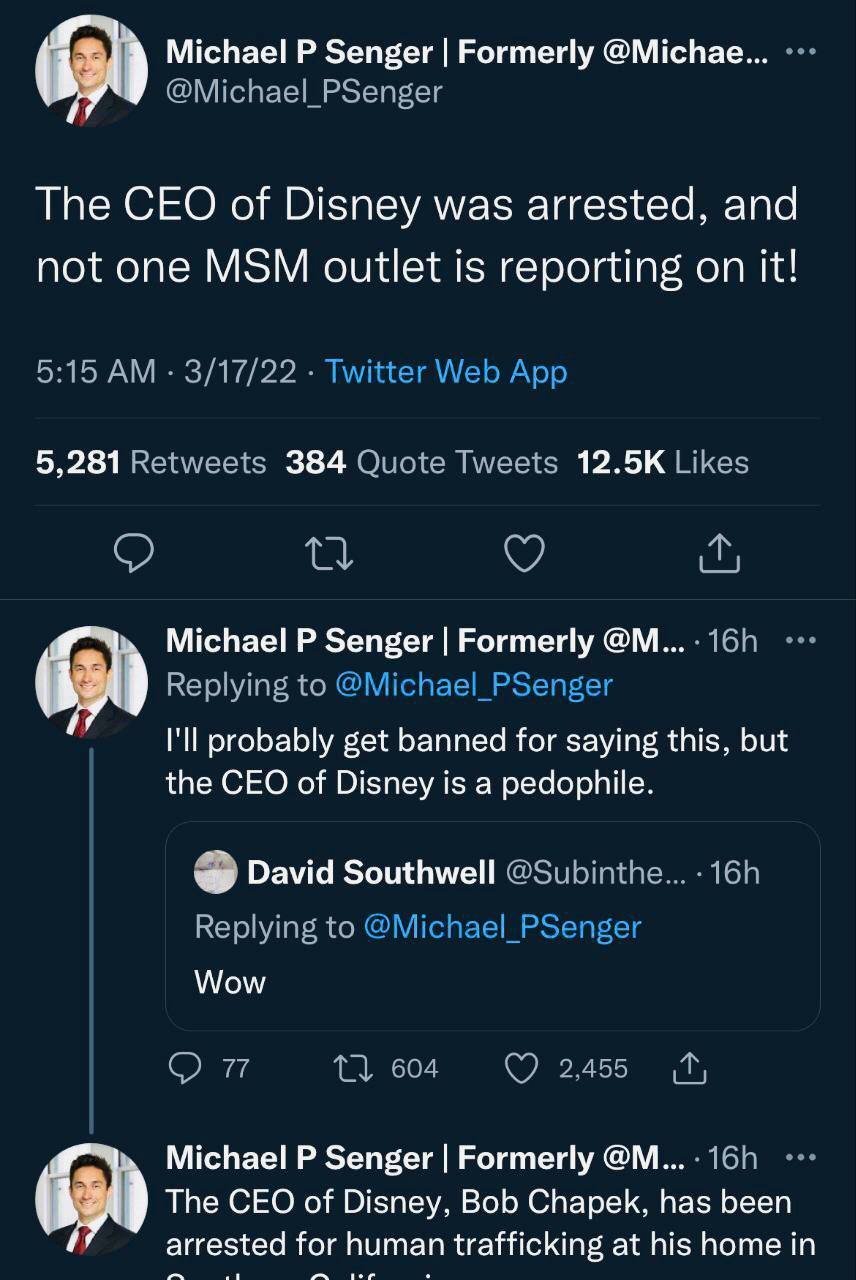Viewport: 856px width, 1280px height.
Task: Open David Southwell's small avatar
Action: coord(215,872)
